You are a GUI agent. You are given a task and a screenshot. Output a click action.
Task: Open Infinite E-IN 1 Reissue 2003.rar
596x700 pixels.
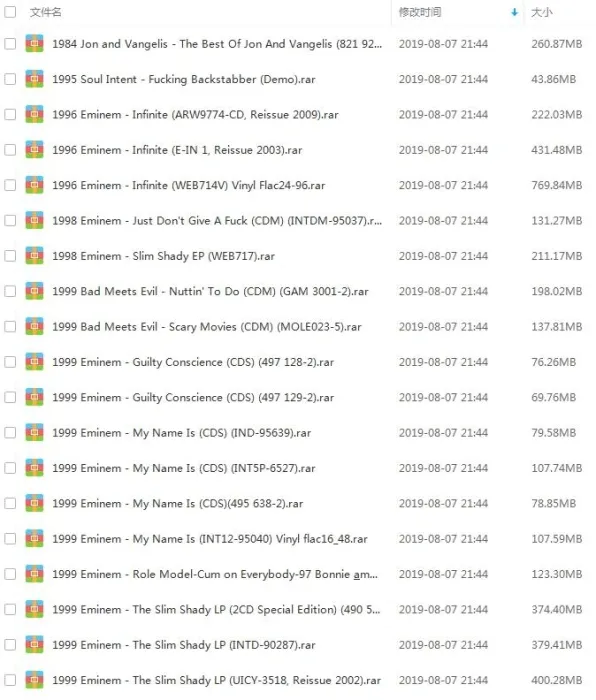pos(177,150)
